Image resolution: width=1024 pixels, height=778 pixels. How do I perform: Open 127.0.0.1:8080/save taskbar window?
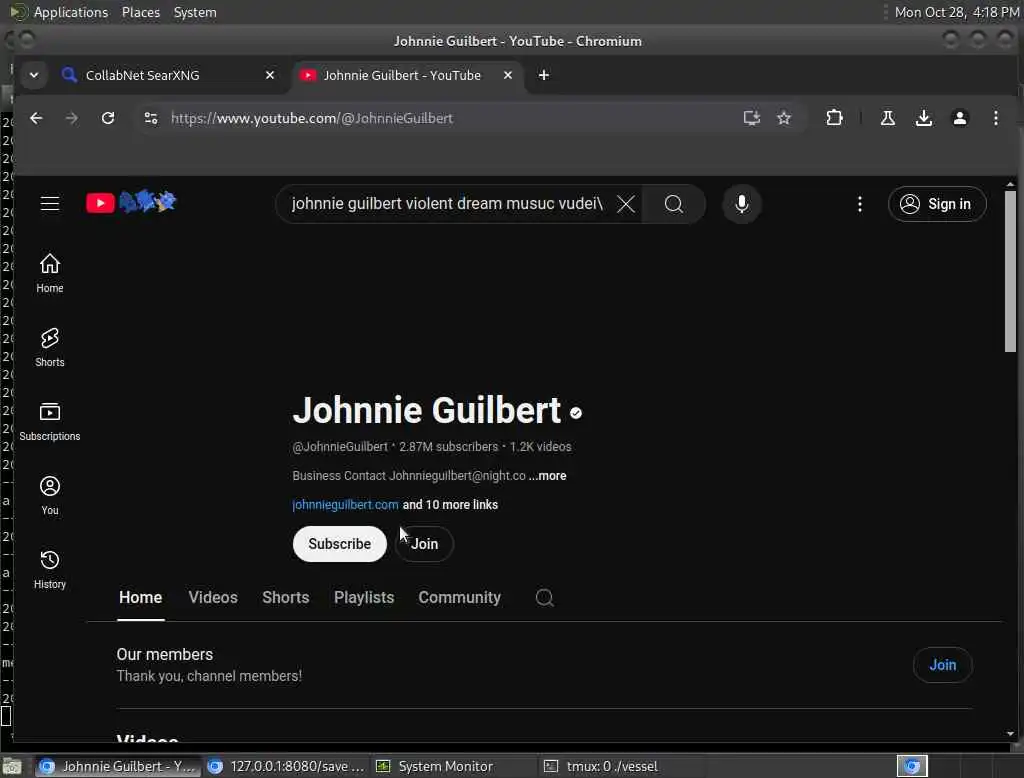(x=287, y=766)
